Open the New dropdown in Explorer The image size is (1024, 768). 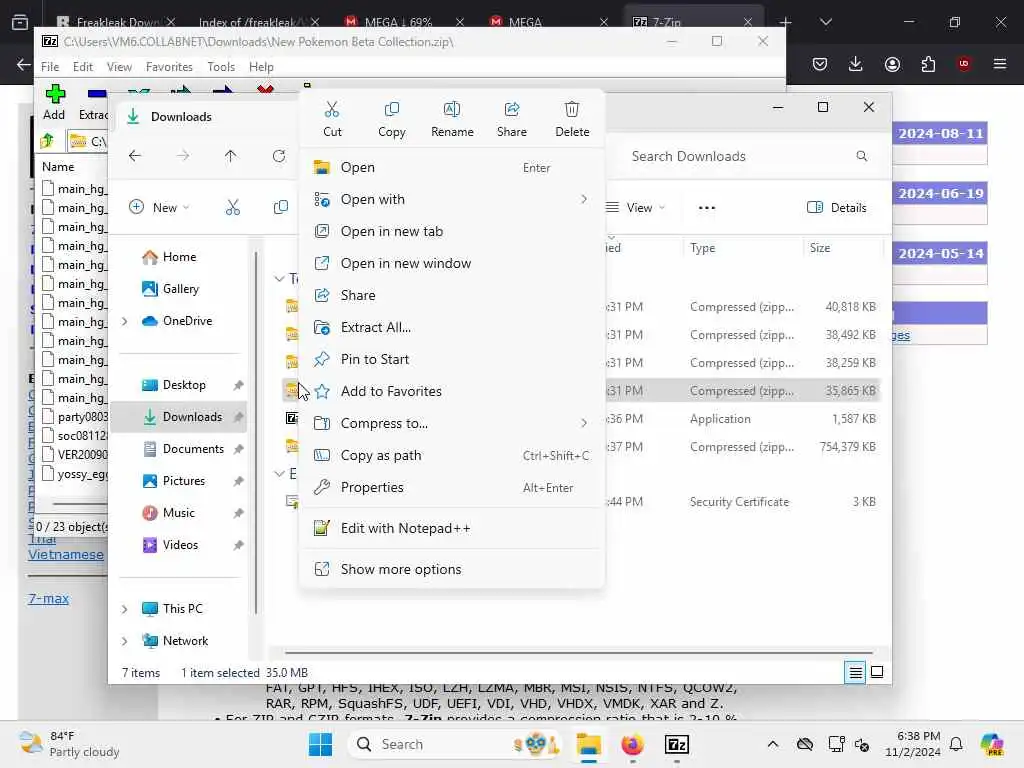click(x=159, y=208)
